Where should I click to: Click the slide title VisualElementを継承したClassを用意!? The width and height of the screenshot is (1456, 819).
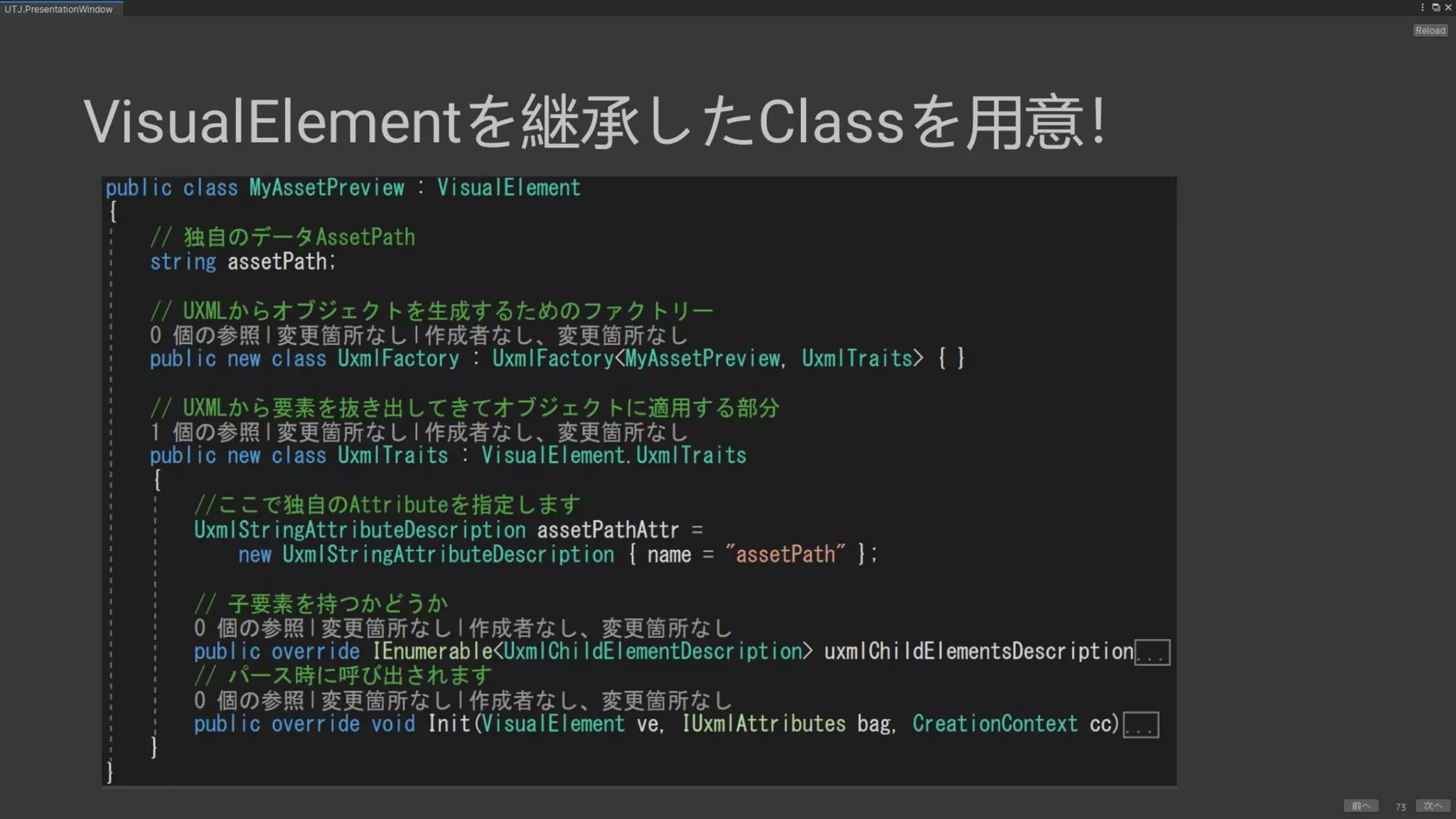[x=595, y=121]
